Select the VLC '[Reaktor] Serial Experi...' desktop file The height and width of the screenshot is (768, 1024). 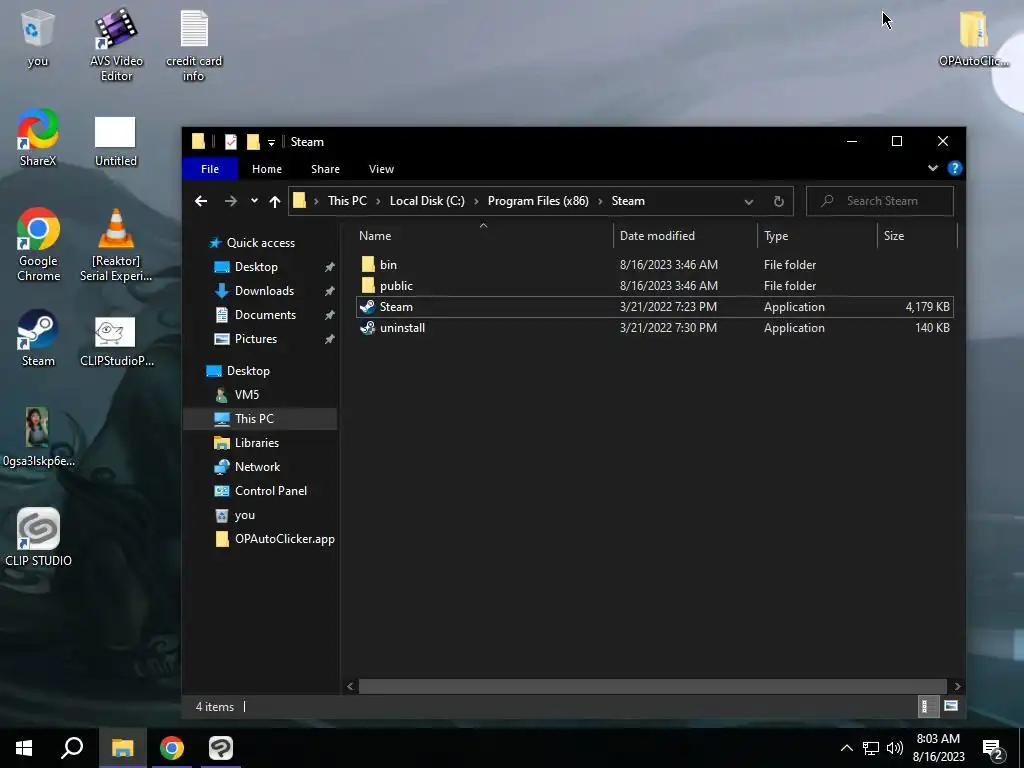116,244
